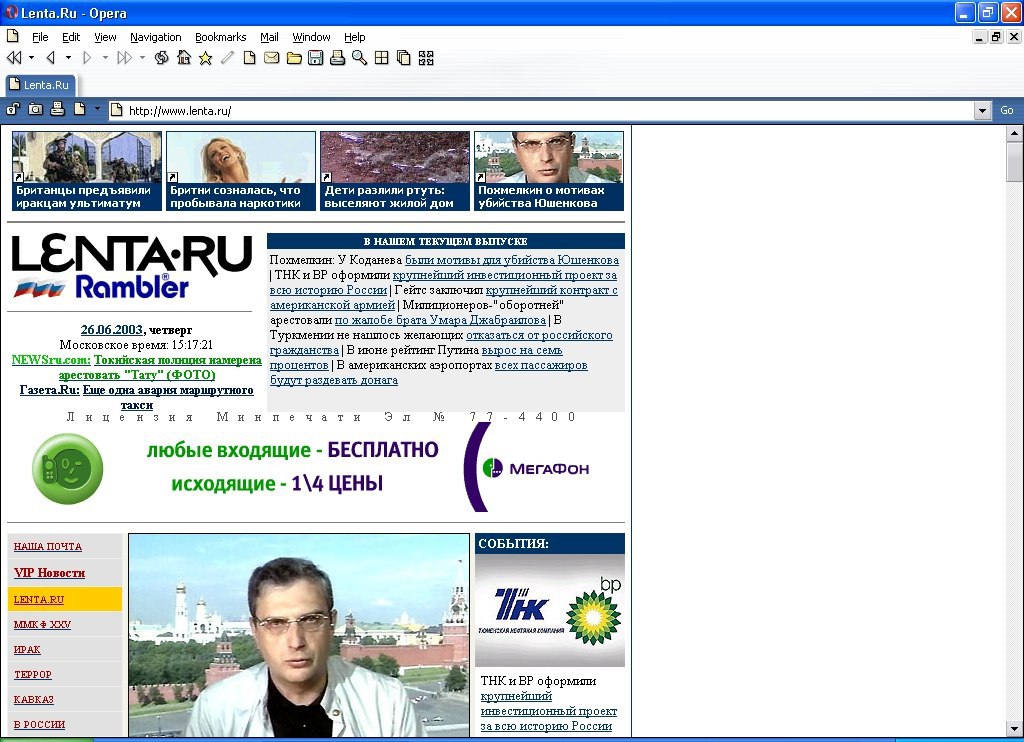Image resolution: width=1024 pixels, height=742 pixels.
Task: Find in page with the magnifier icon
Action: pyautogui.click(x=359, y=58)
